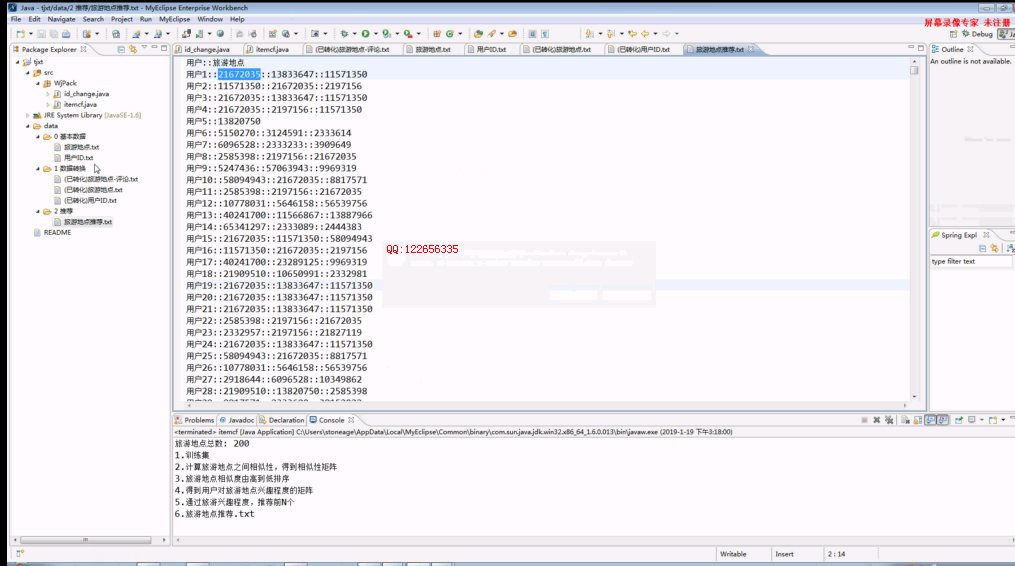Screen dimensions: 1015x566
Task: Open the Problems tab in bottom panel
Action: coord(195,420)
